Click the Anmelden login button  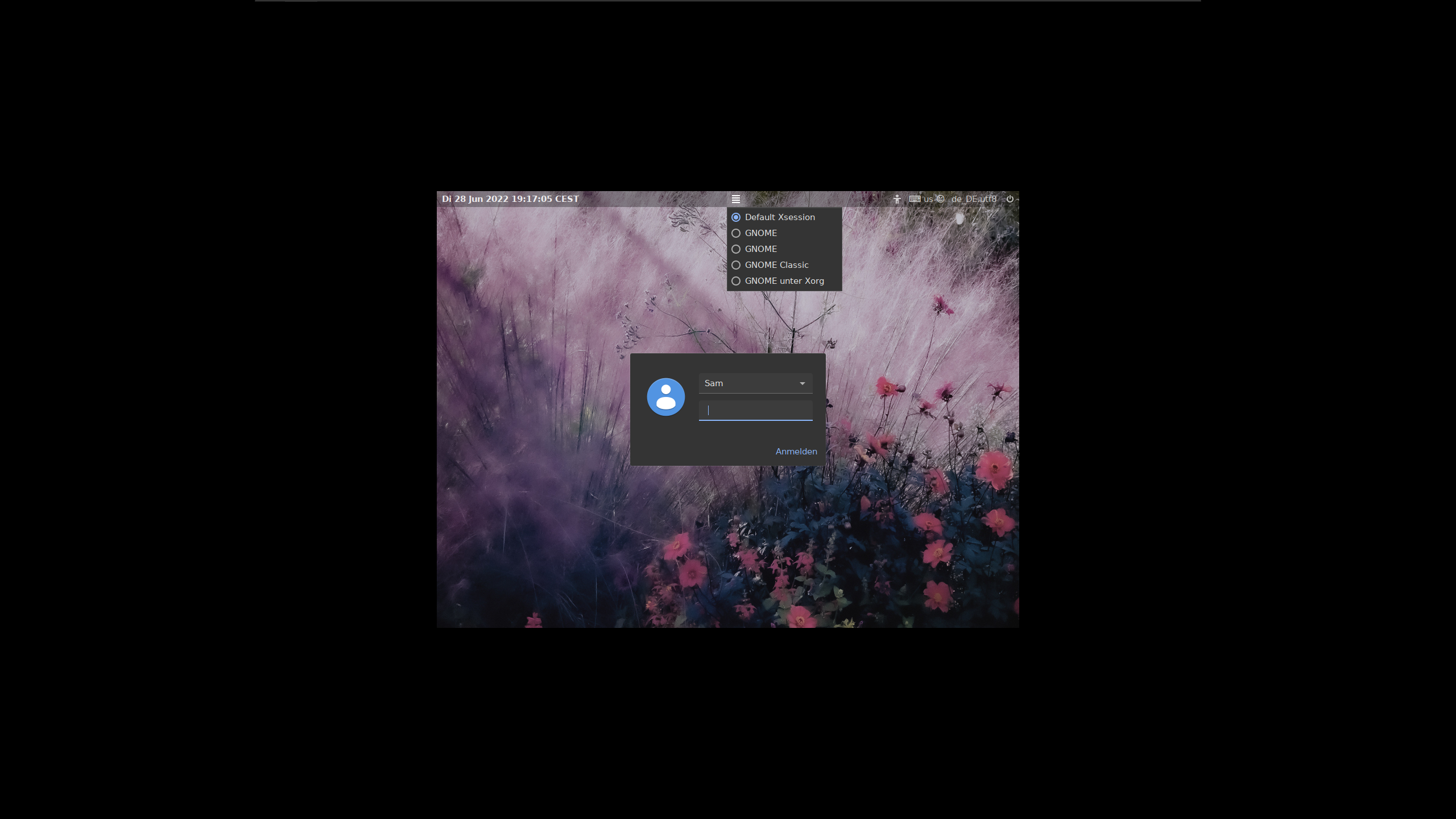[796, 452]
